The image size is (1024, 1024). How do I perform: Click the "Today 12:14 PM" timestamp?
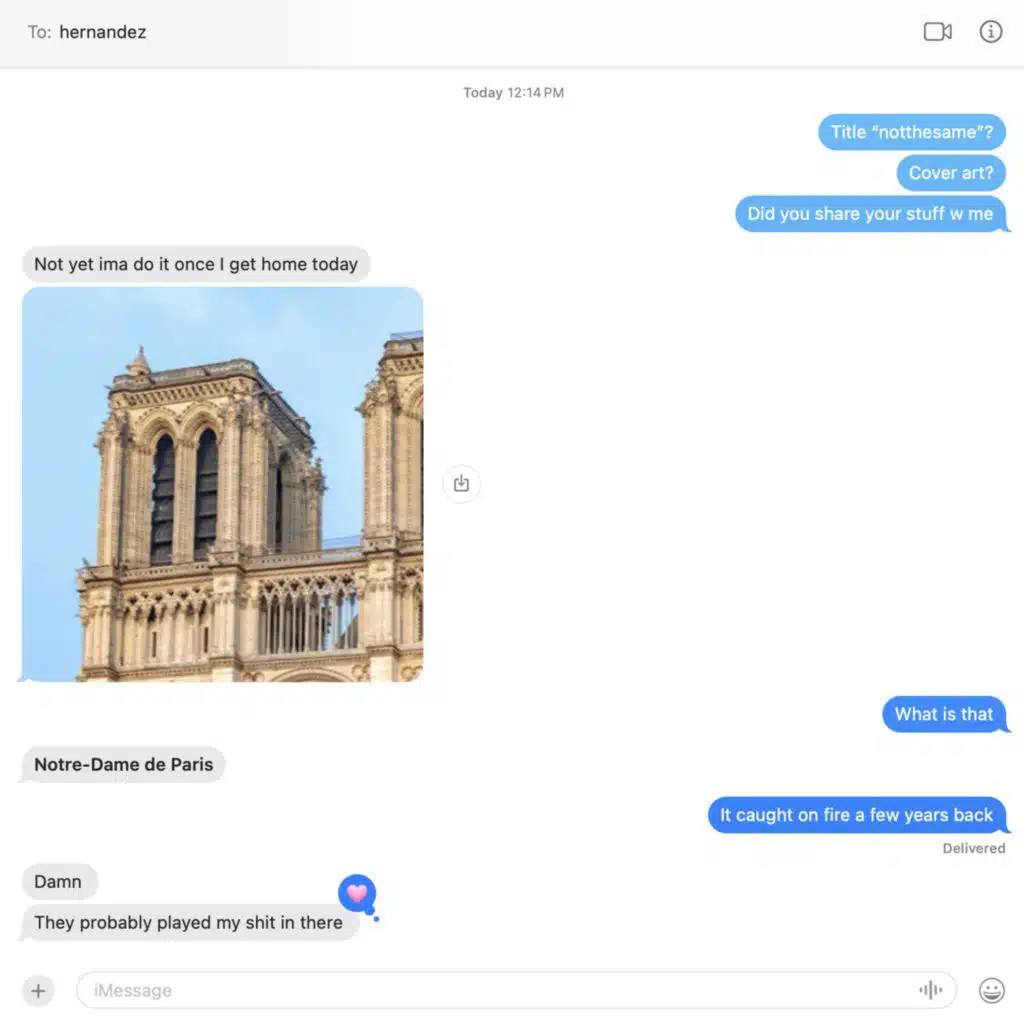tap(513, 93)
